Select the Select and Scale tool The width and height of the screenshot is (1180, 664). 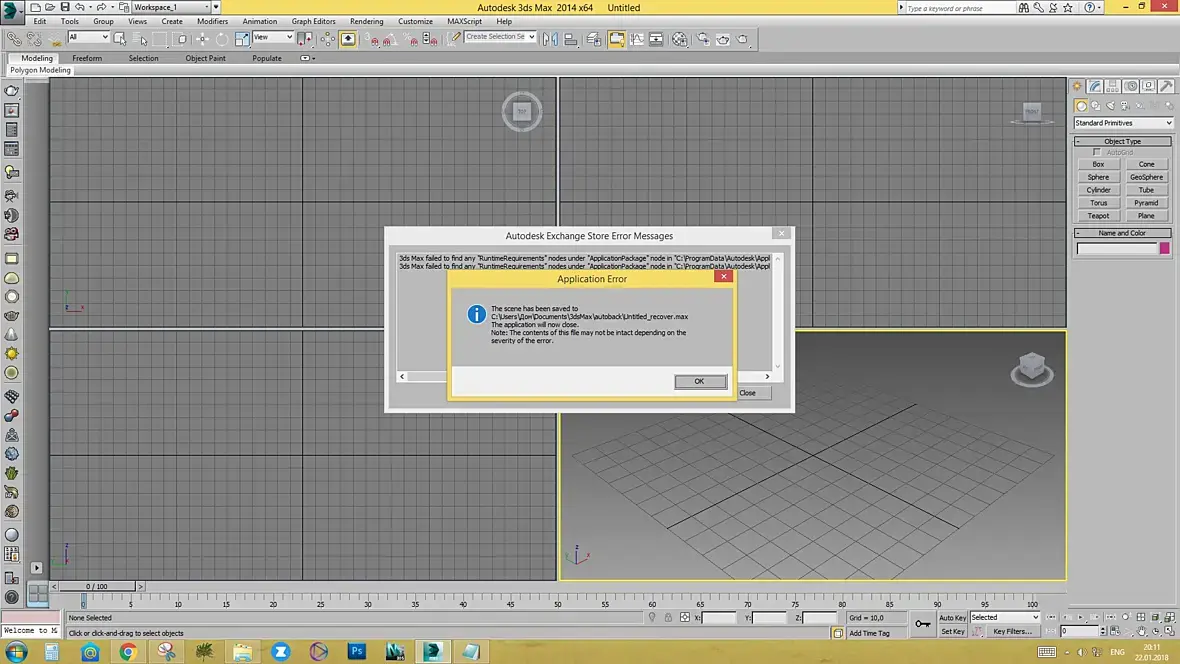(242, 38)
